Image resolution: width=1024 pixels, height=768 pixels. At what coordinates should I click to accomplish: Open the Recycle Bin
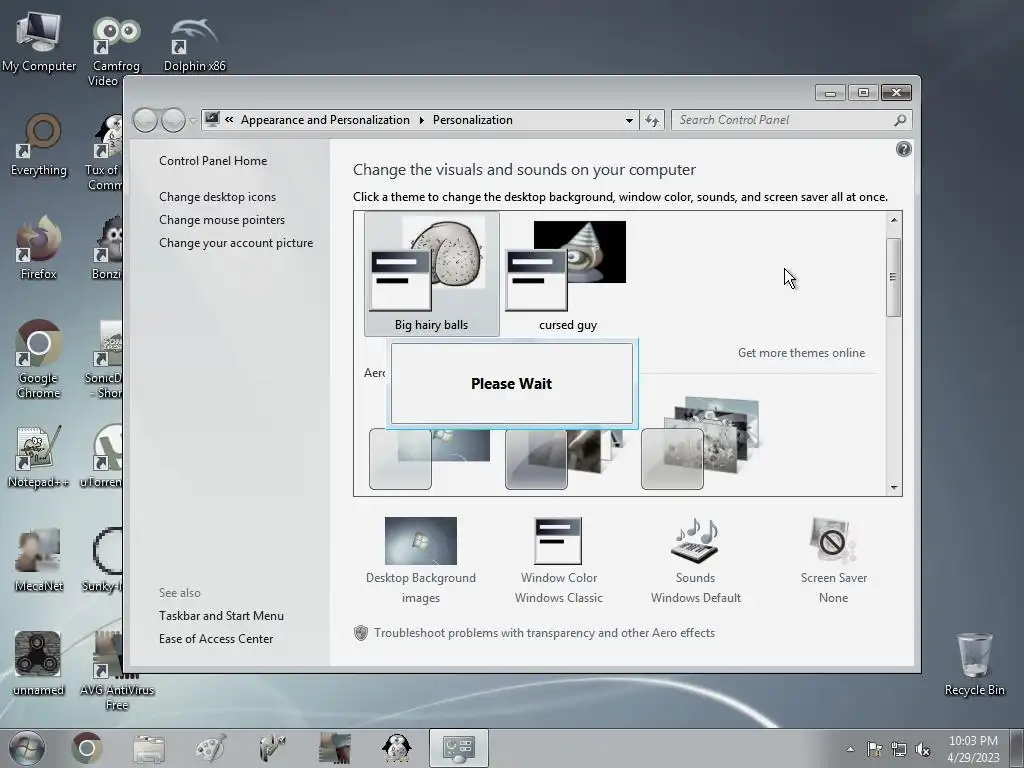(974, 664)
